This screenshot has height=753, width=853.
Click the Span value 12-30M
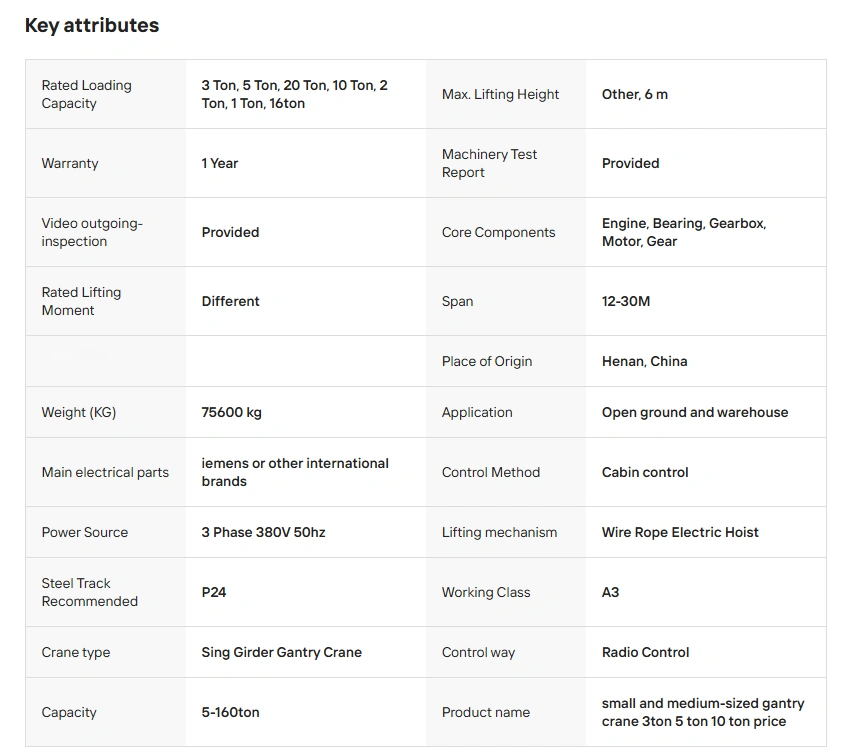(x=626, y=301)
